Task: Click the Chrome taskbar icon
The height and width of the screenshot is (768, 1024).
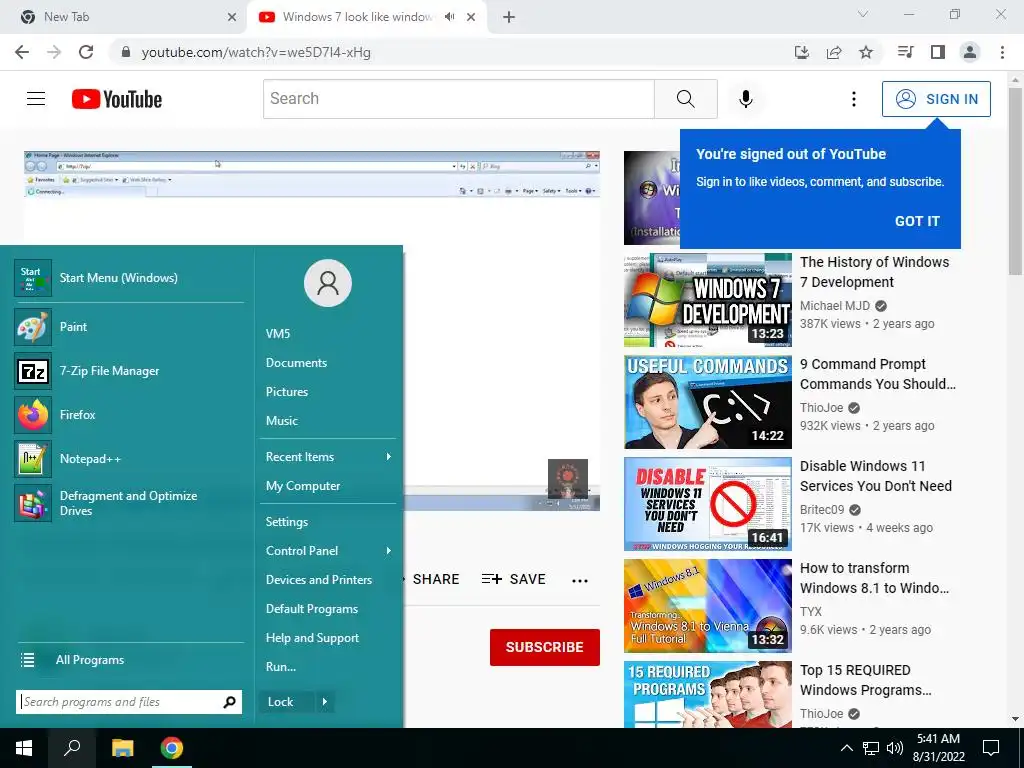Action: coord(172,748)
